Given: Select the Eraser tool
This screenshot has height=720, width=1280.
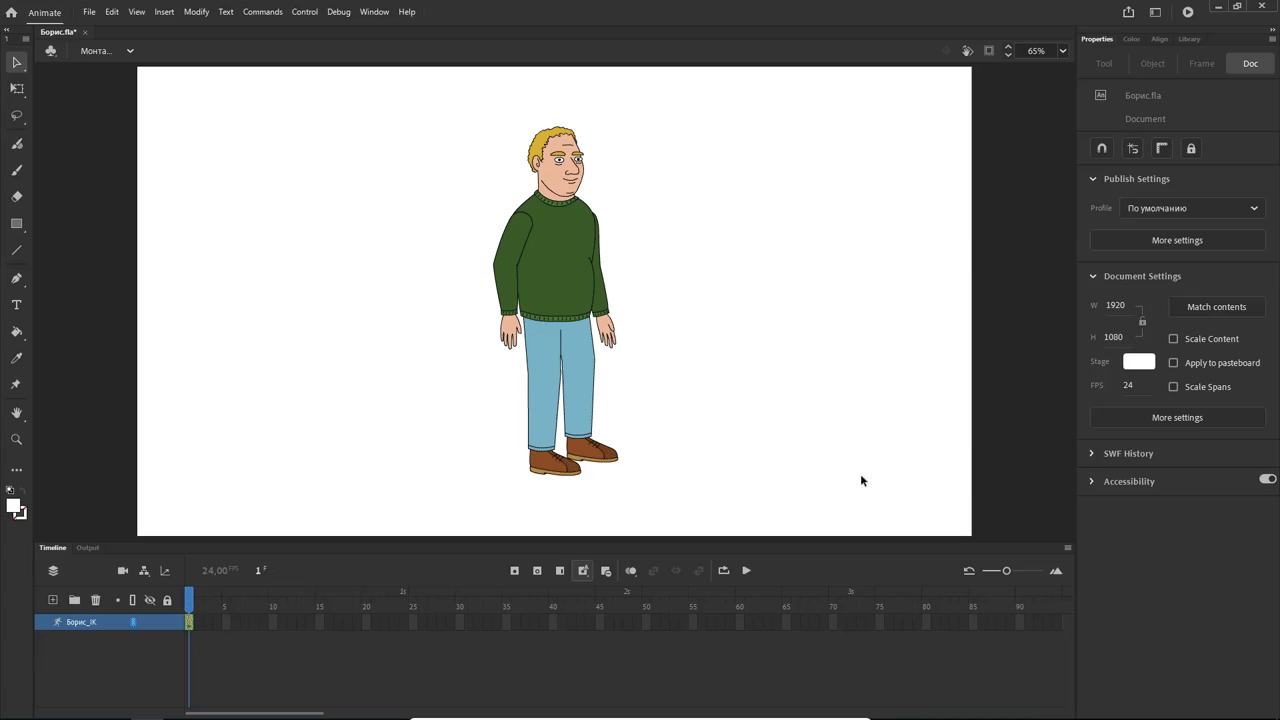Looking at the screenshot, I should click(16, 197).
